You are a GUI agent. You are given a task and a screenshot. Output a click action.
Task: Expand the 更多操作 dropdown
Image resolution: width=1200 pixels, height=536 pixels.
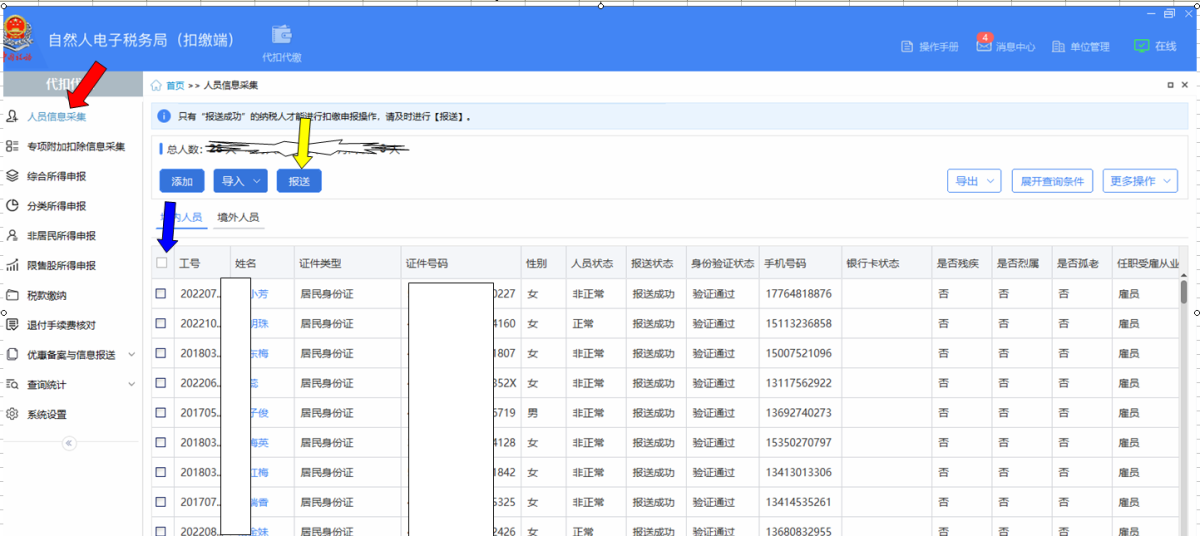point(1140,181)
